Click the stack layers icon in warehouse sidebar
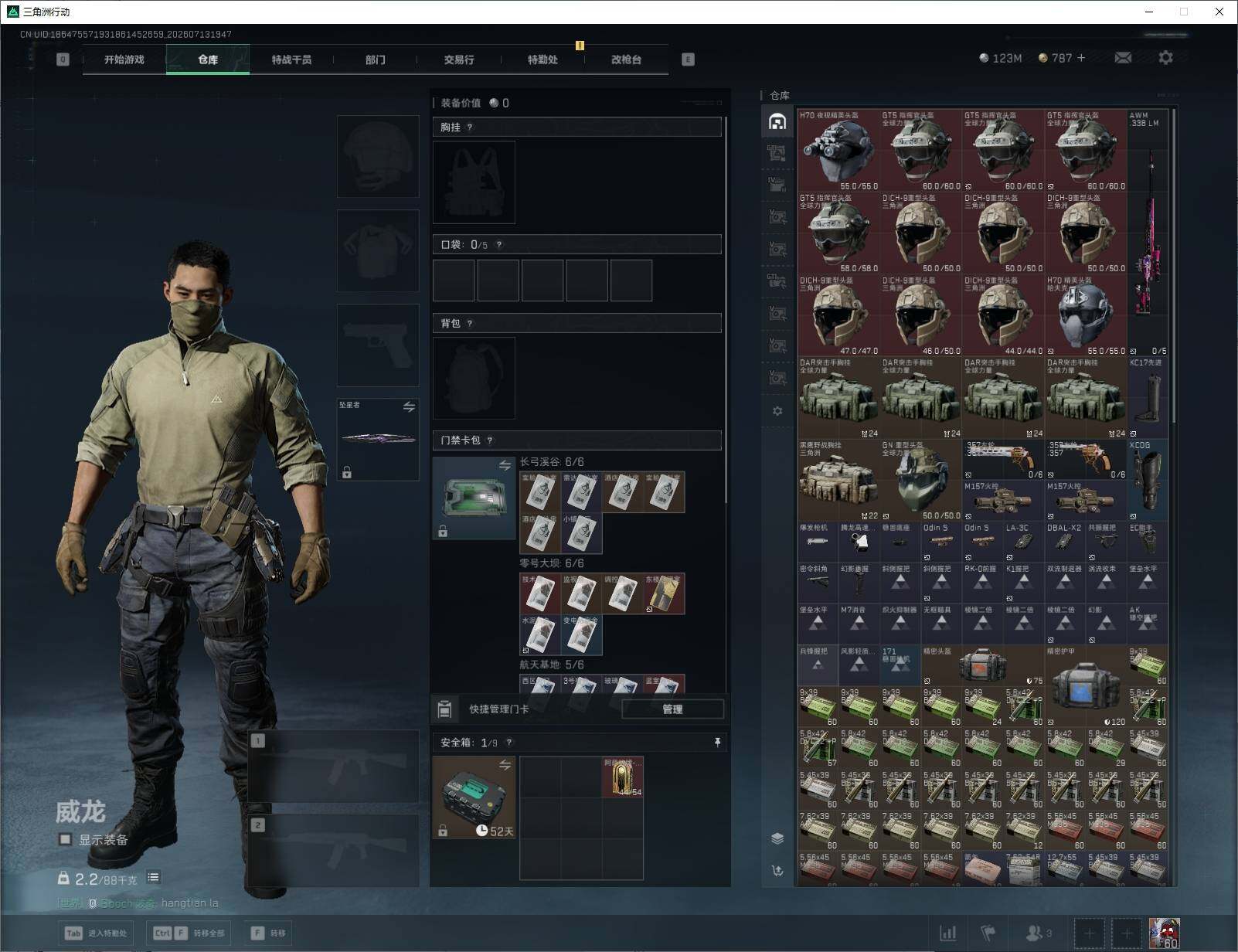1238x952 pixels. (x=777, y=839)
